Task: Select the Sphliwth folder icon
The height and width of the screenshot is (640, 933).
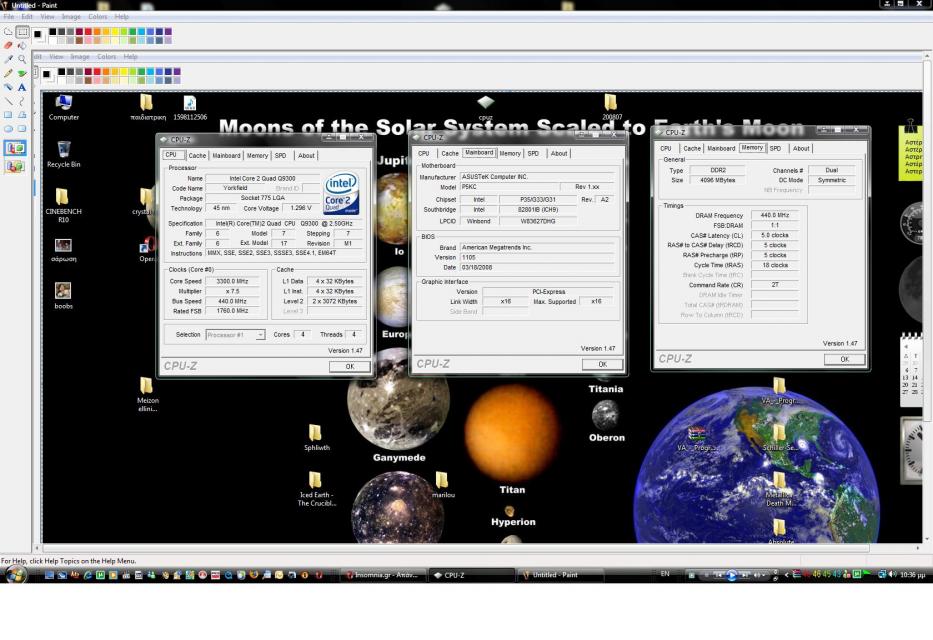Action: [x=316, y=438]
